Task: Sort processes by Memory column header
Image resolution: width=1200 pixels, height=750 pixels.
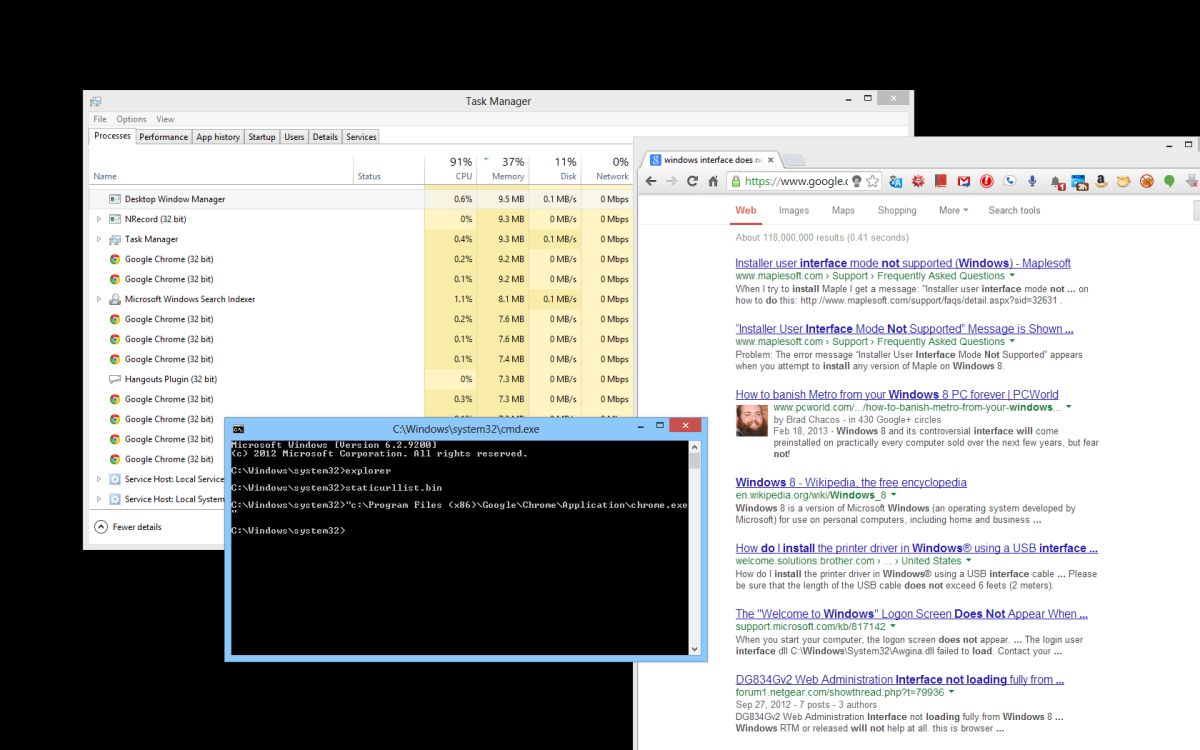Action: click(x=503, y=167)
